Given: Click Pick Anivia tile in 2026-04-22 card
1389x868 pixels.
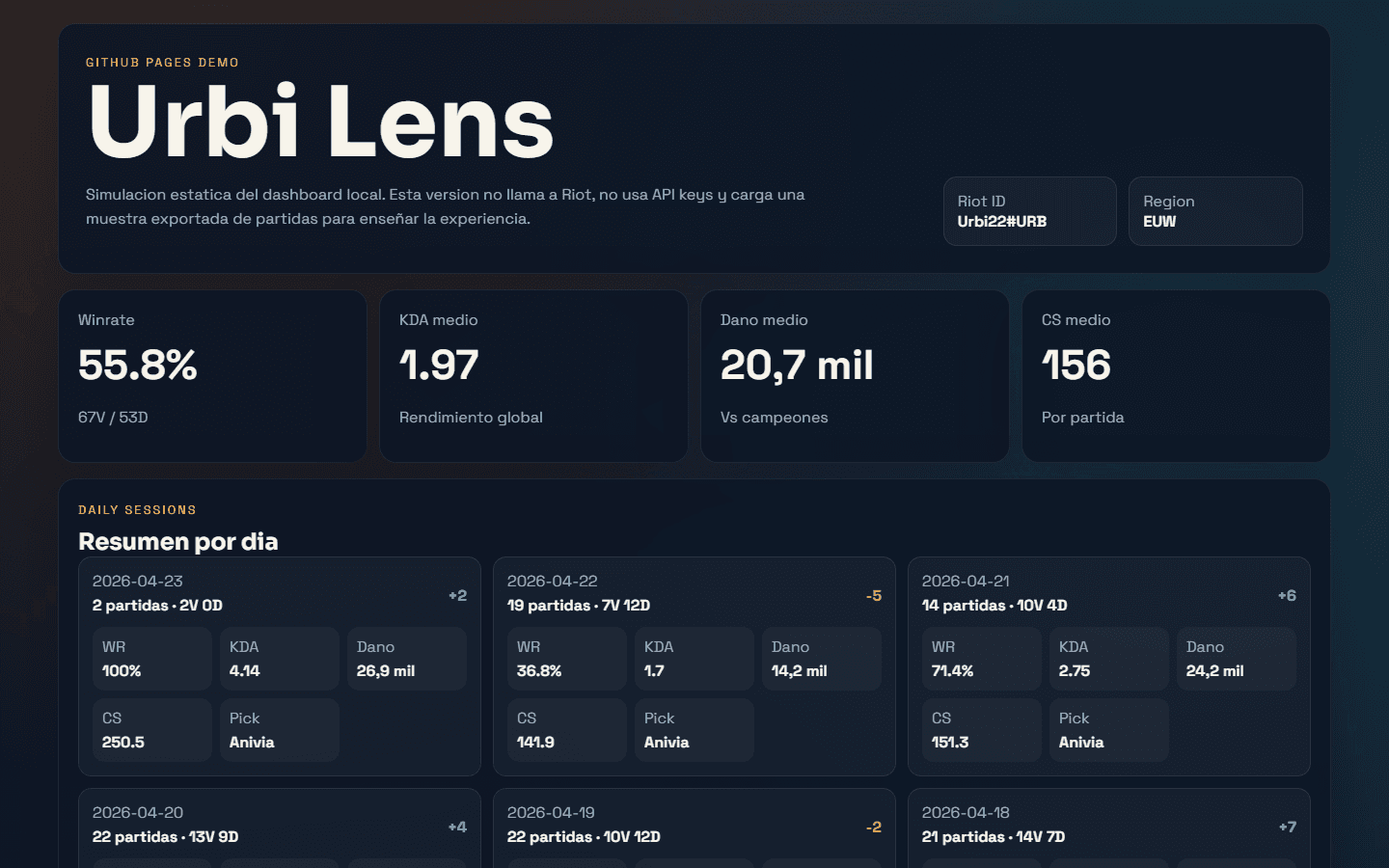Looking at the screenshot, I should coord(694,730).
